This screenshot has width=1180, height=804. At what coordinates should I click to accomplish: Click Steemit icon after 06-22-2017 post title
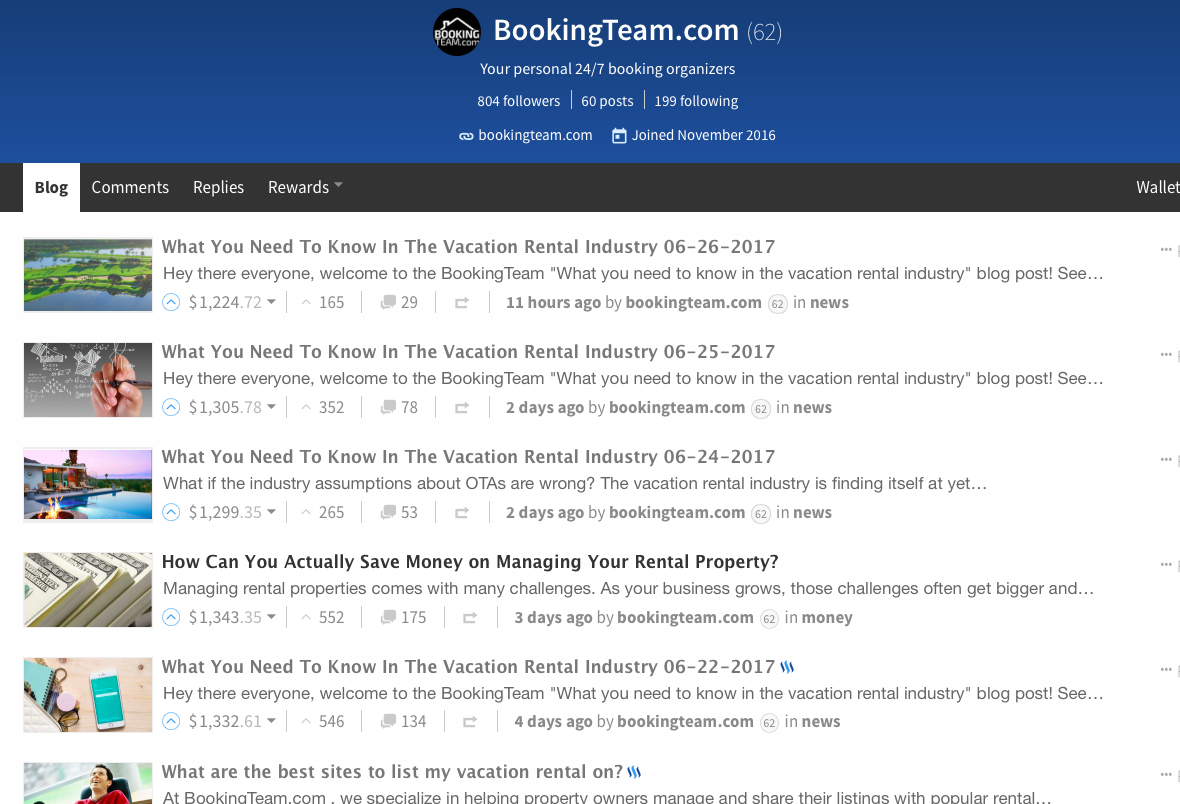tap(787, 667)
